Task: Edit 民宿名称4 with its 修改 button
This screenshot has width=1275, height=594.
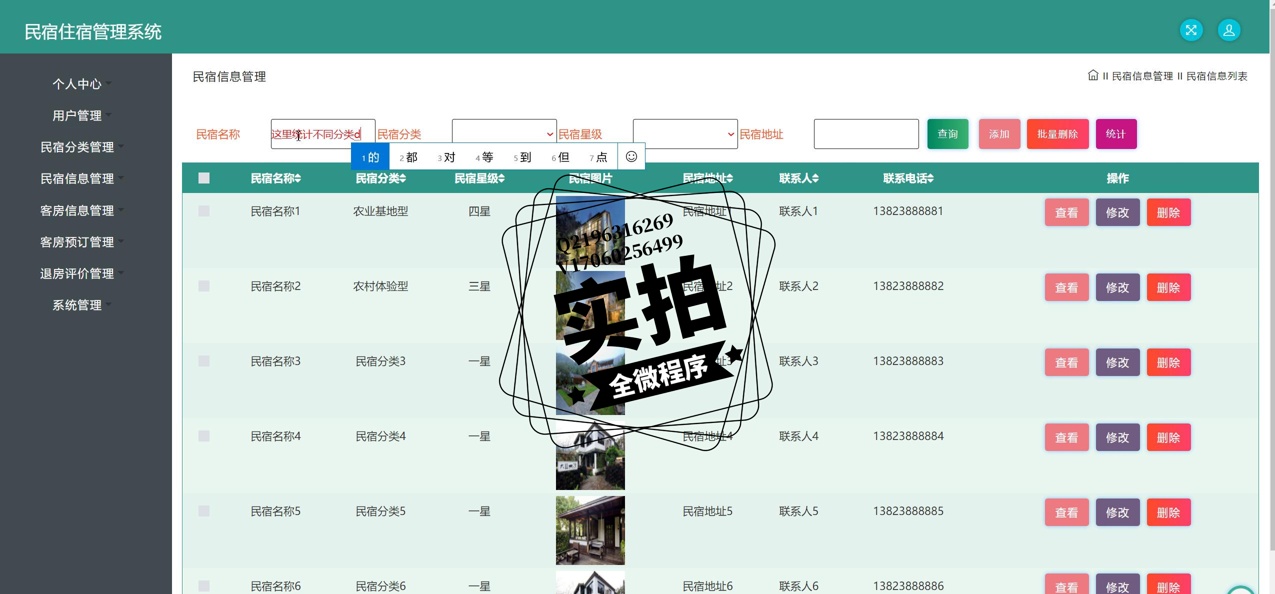Action: (x=1118, y=437)
